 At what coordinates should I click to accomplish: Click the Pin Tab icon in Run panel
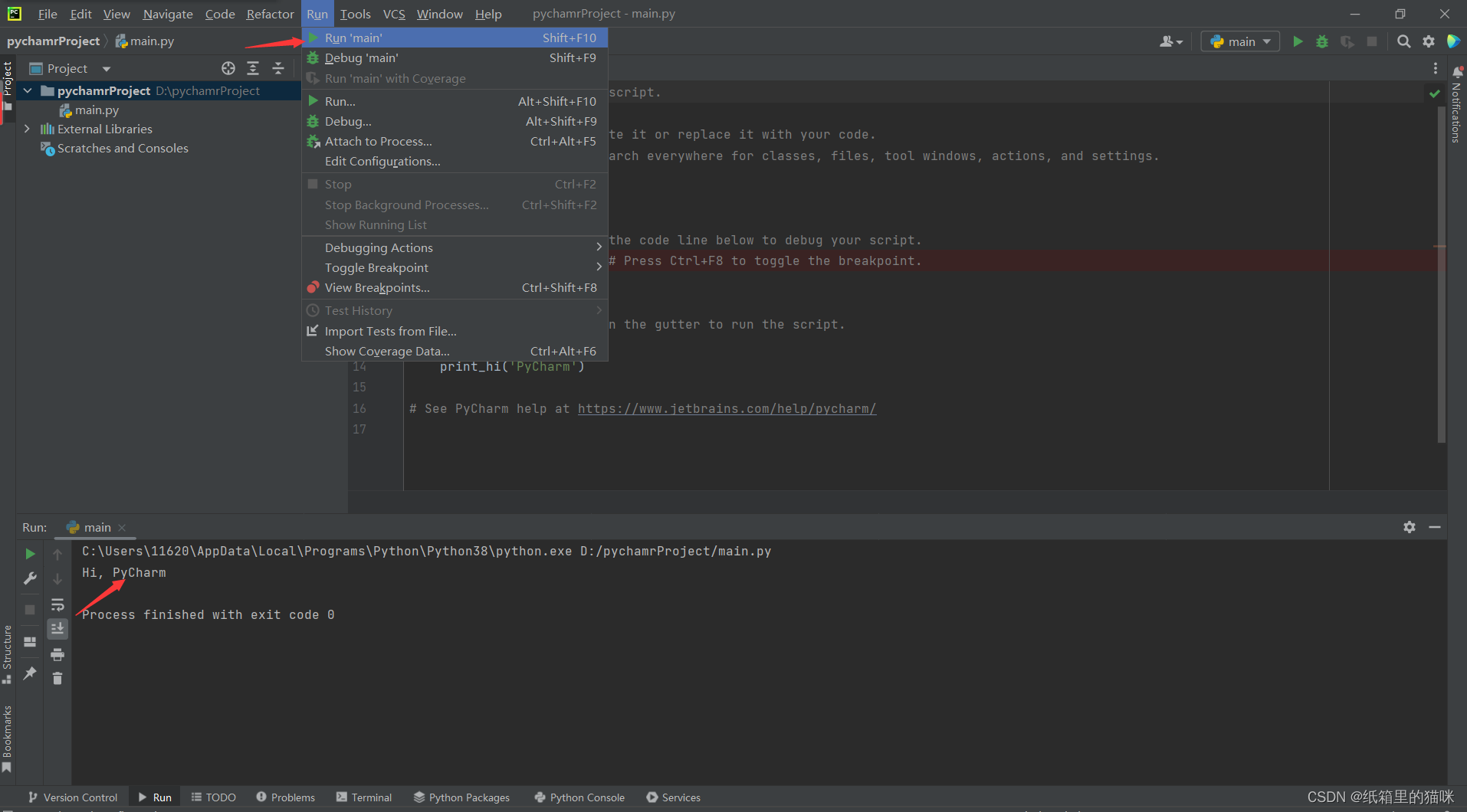(30, 673)
